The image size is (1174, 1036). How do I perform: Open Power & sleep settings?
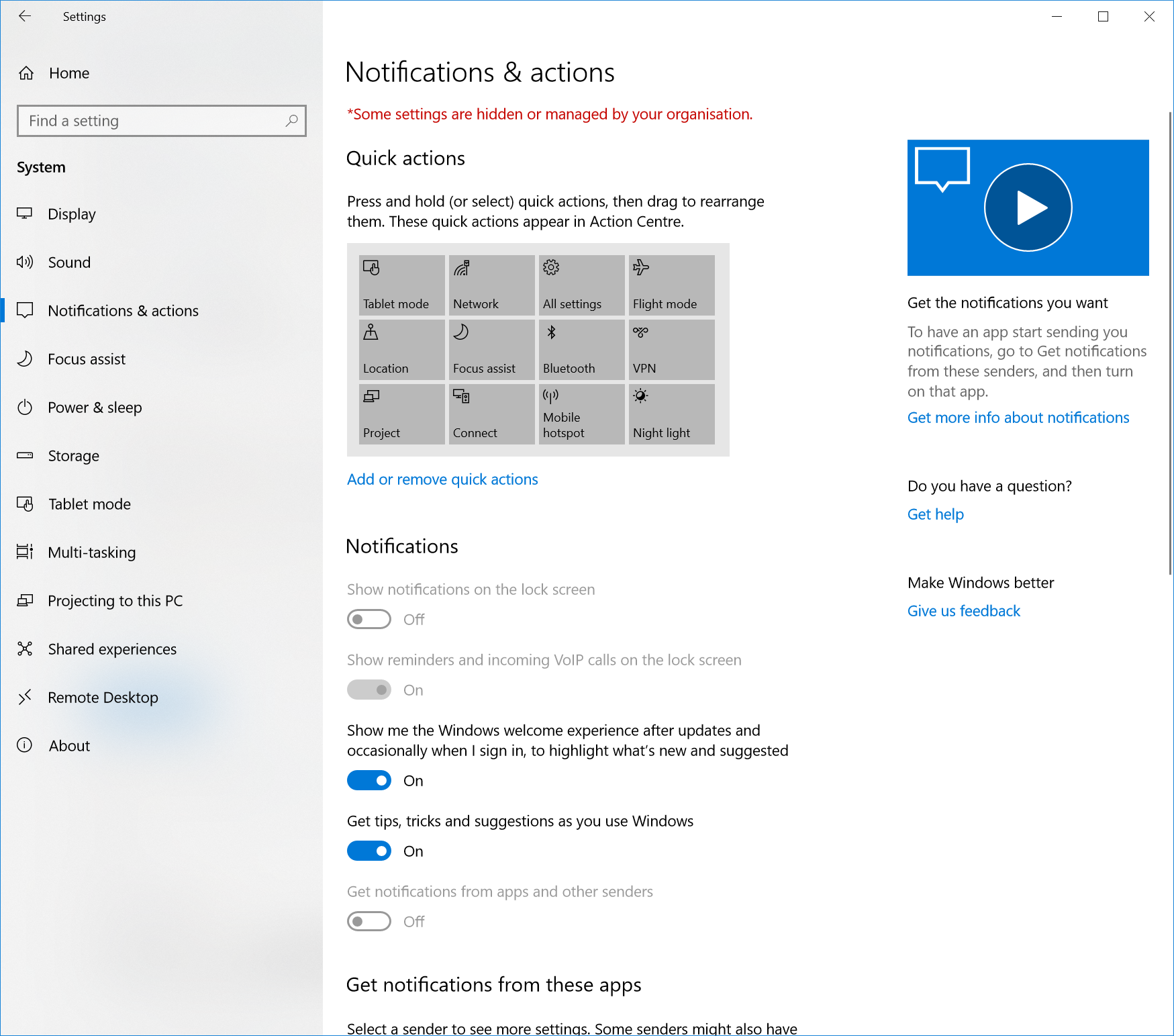tap(161, 408)
